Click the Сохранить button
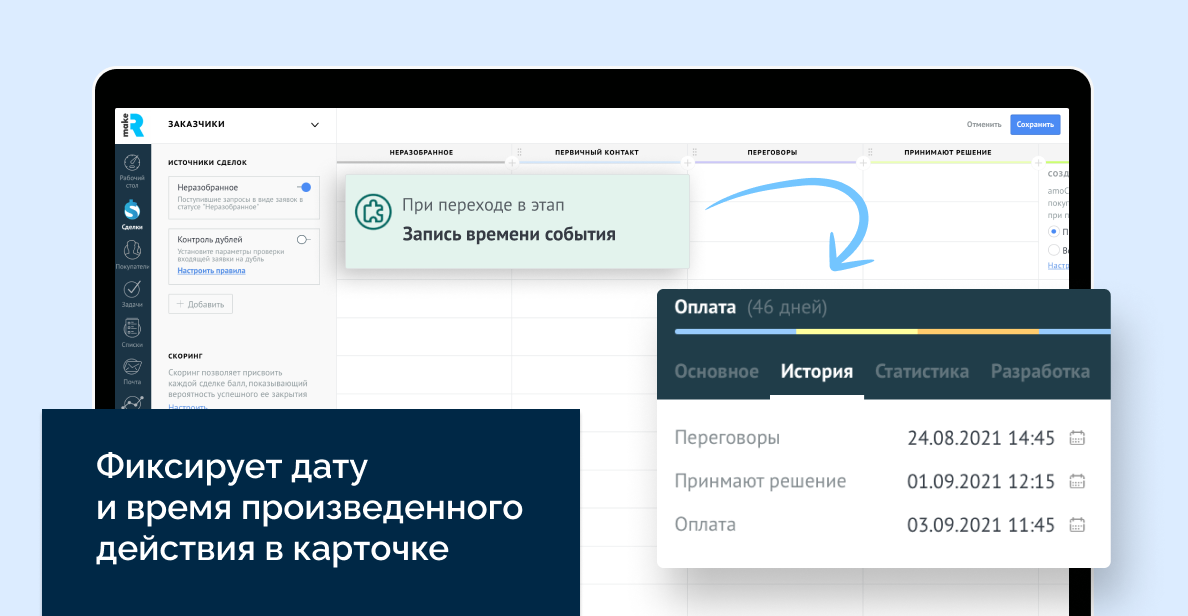The width and height of the screenshot is (1188, 616). 1035,124
